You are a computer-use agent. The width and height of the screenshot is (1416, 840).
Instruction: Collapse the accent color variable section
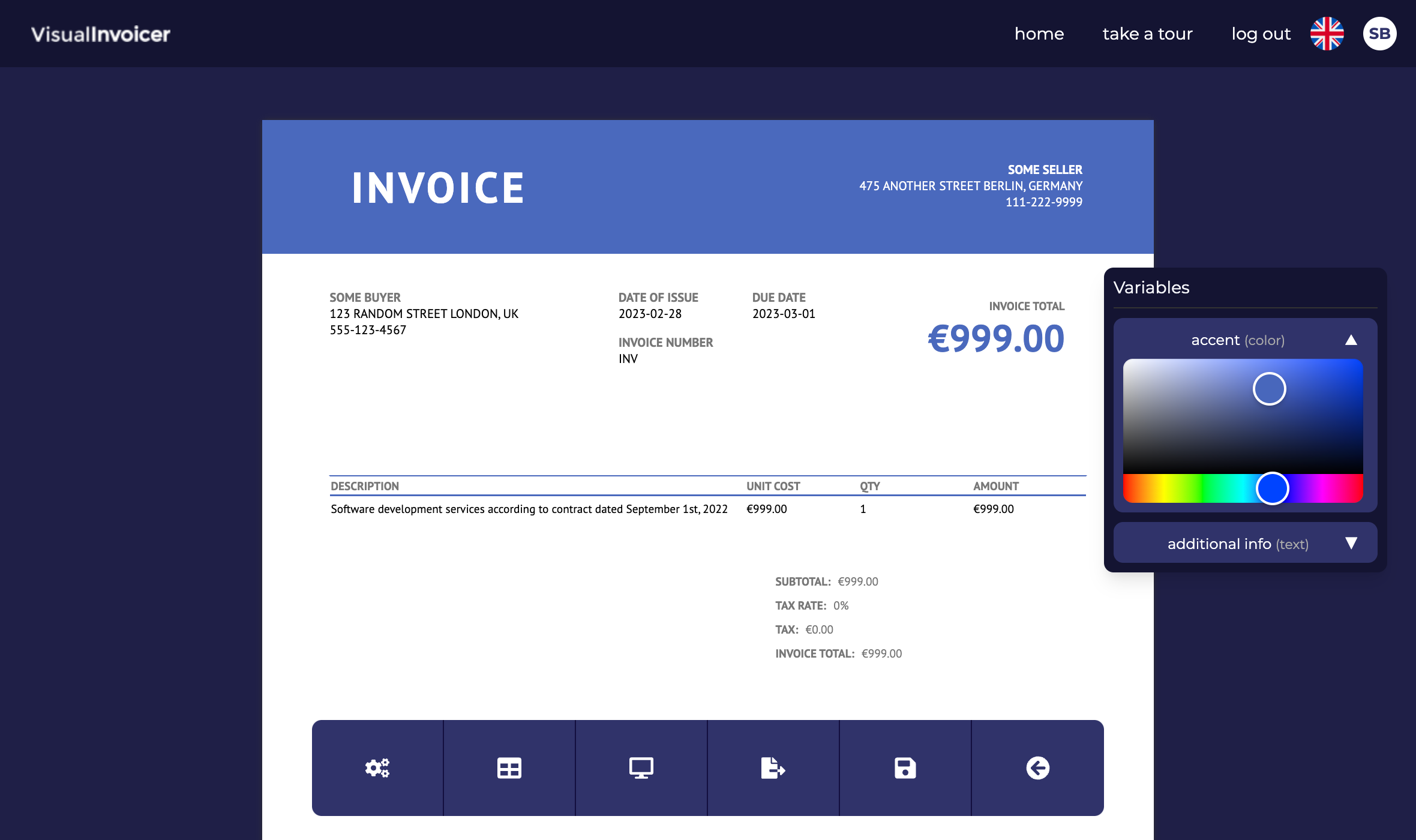(1352, 339)
